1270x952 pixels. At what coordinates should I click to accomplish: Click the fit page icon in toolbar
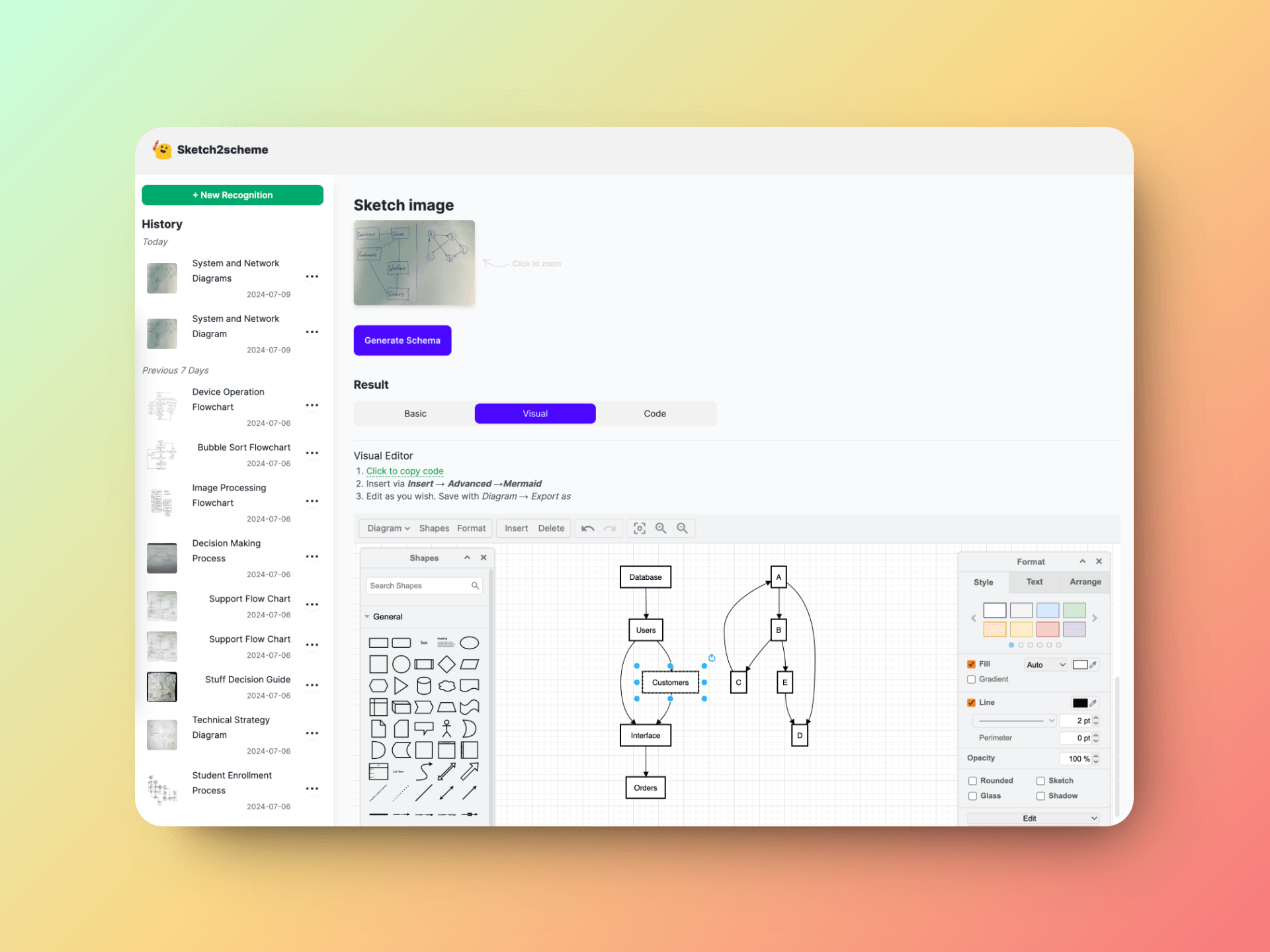(639, 528)
